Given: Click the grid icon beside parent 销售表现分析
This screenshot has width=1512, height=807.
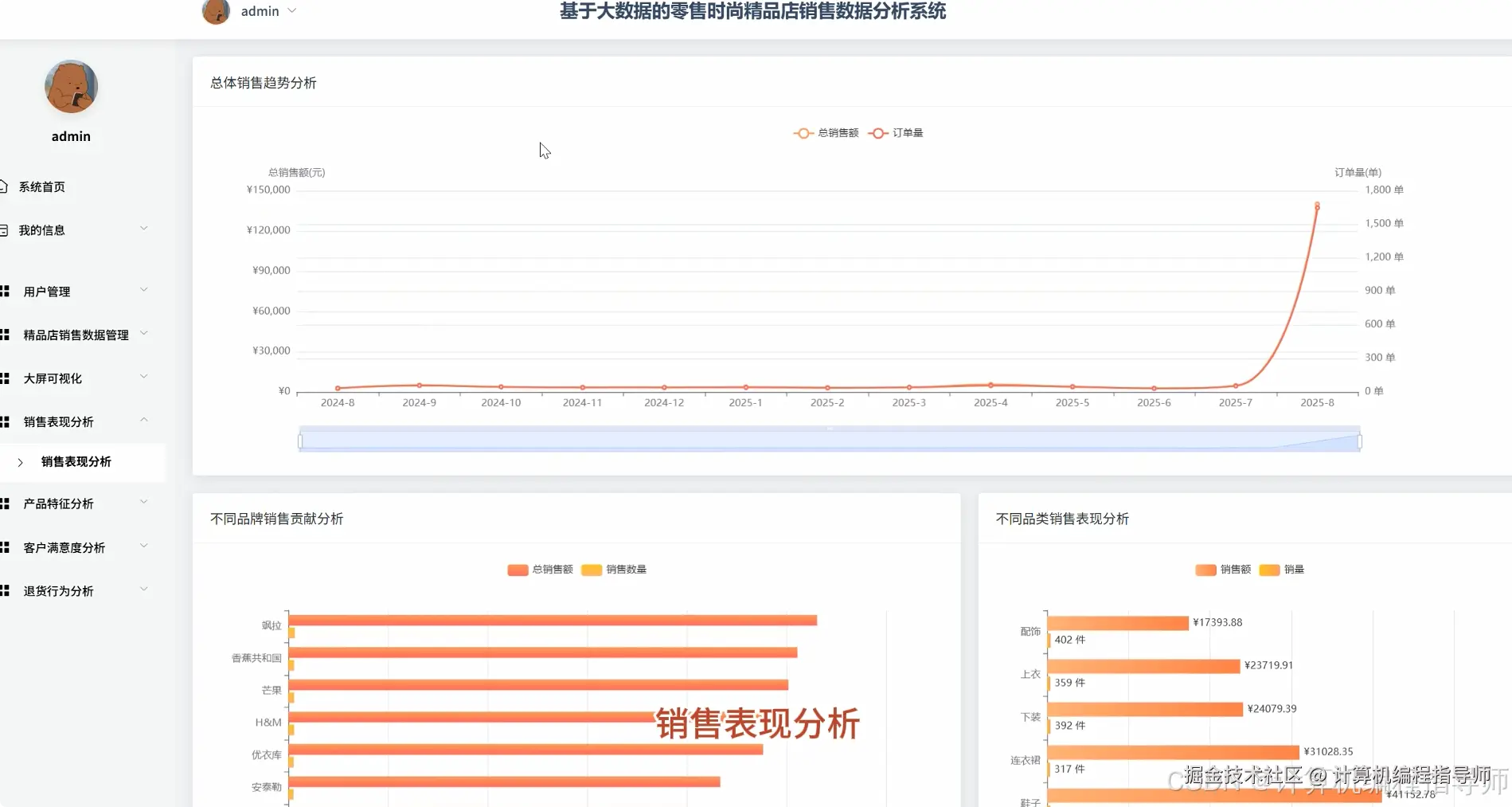Looking at the screenshot, I should 5,422.
